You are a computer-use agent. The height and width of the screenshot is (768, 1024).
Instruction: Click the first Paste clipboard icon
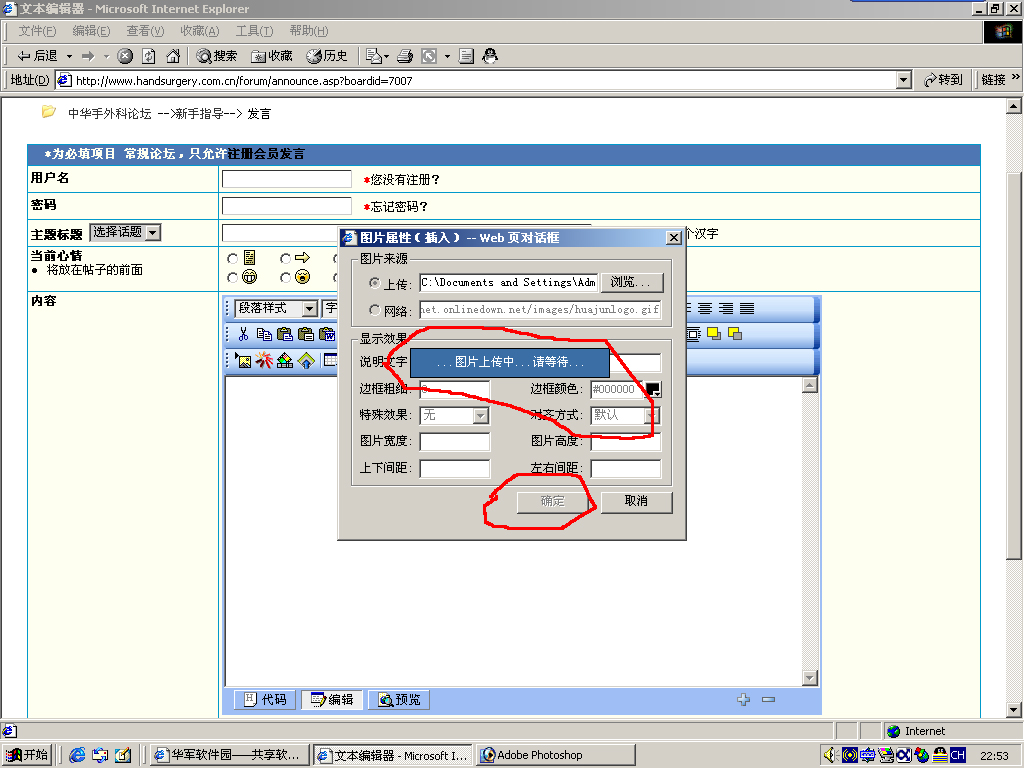[285, 334]
